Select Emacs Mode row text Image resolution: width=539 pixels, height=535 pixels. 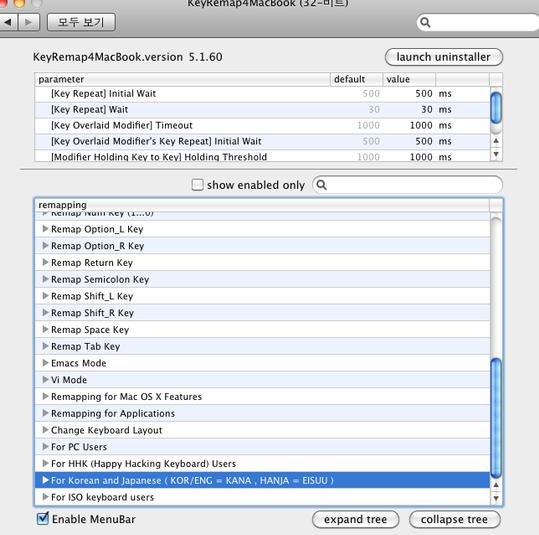point(79,363)
